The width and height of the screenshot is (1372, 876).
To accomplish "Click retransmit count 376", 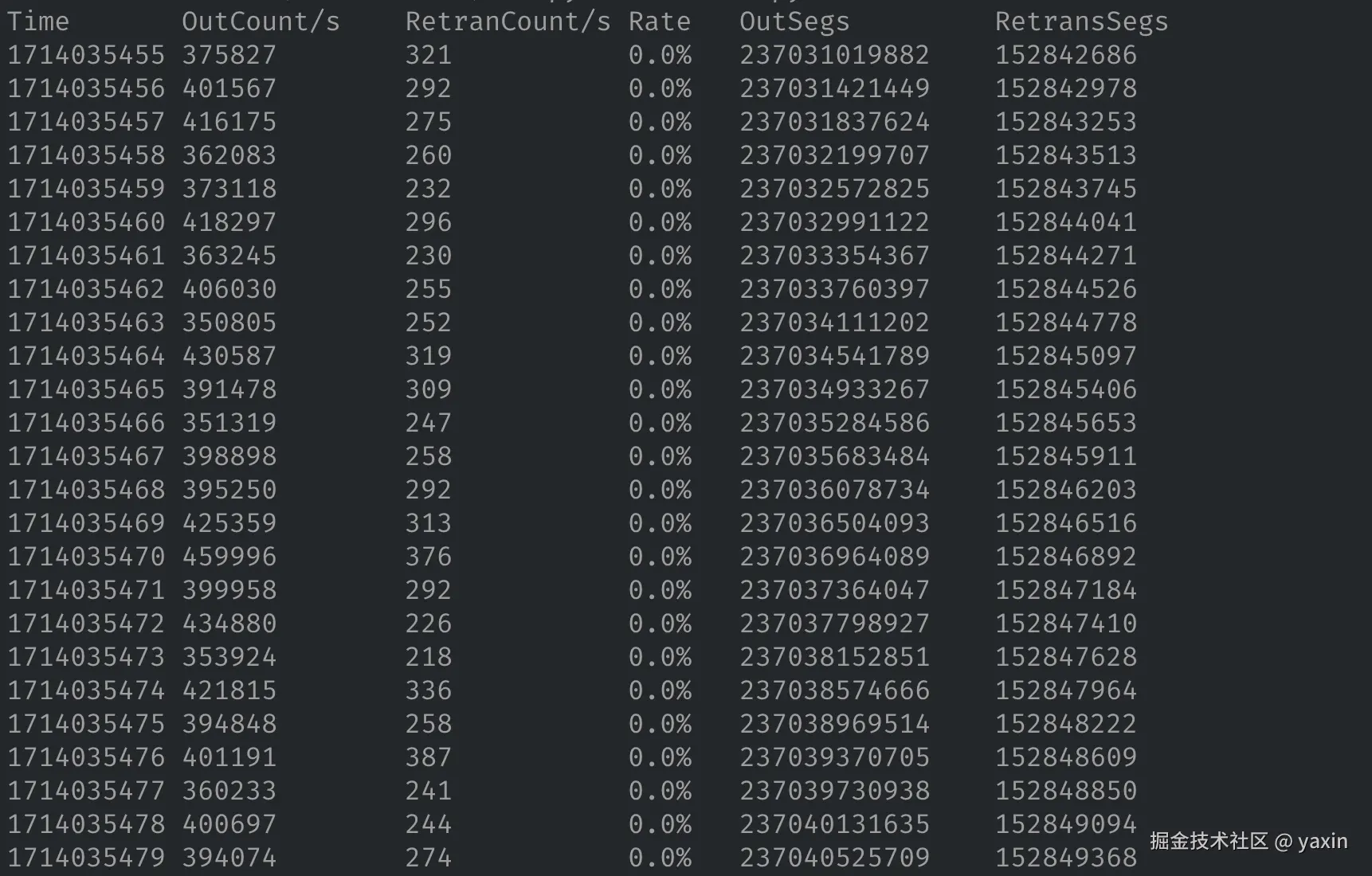I will tap(429, 557).
